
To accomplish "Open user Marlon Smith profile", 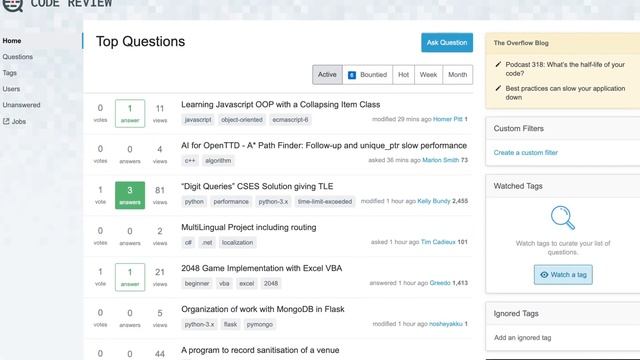I will (440, 160).
